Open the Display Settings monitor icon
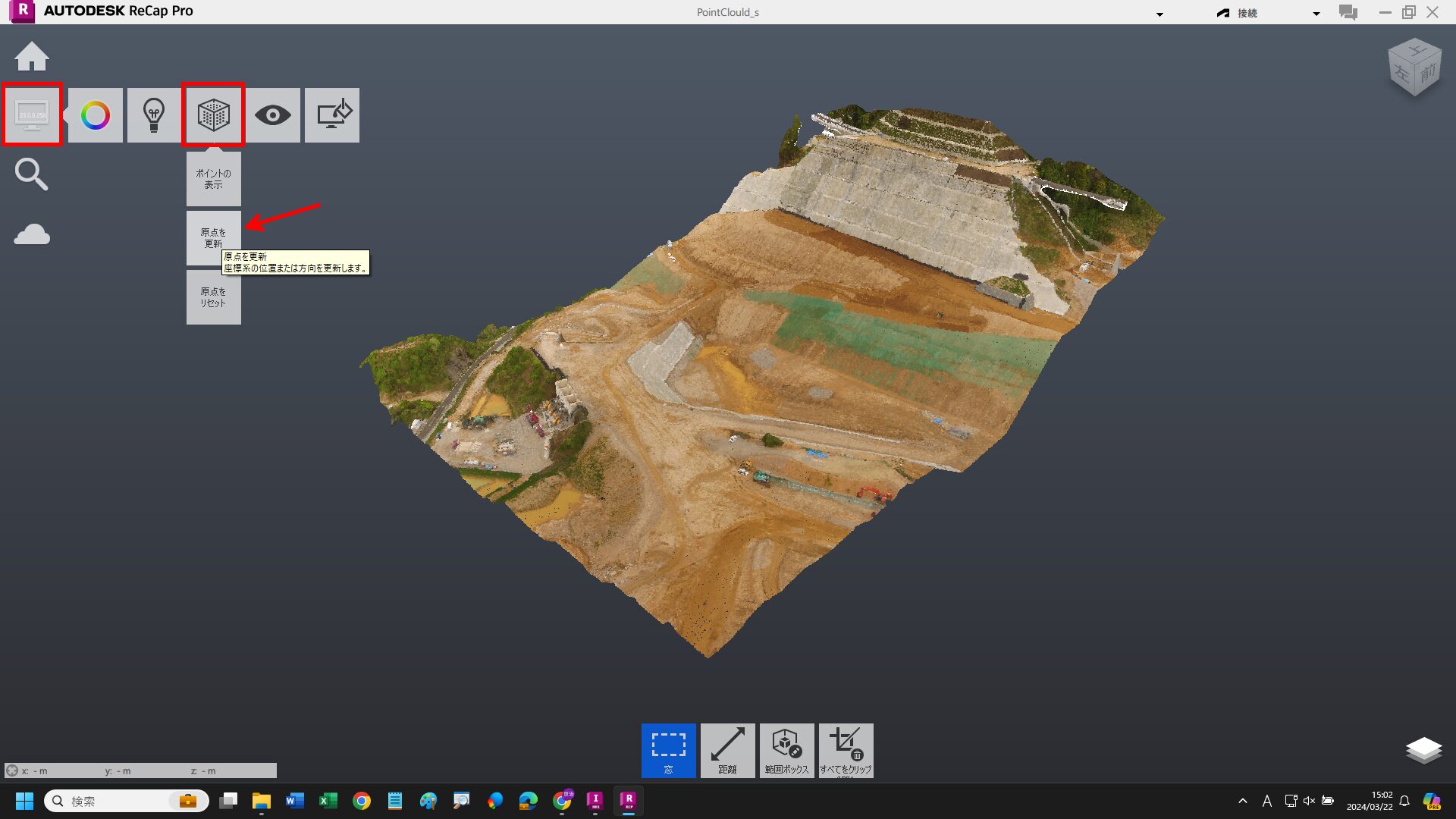 (32, 115)
